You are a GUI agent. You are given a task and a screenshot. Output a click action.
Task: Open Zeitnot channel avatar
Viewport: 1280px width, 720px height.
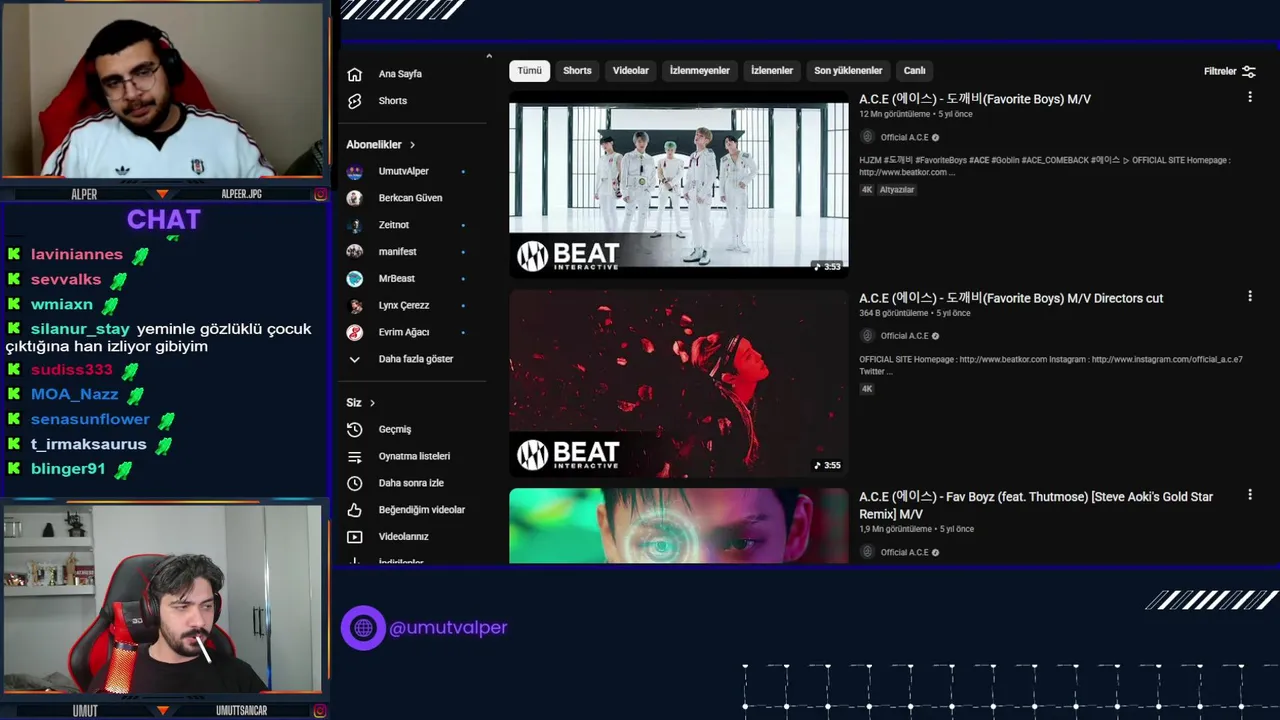(354, 225)
